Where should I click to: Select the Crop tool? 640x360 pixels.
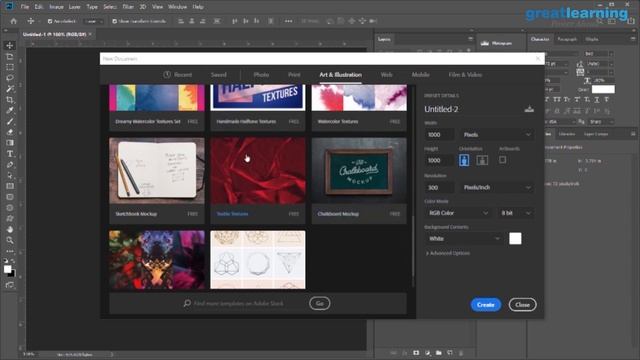click(10, 100)
